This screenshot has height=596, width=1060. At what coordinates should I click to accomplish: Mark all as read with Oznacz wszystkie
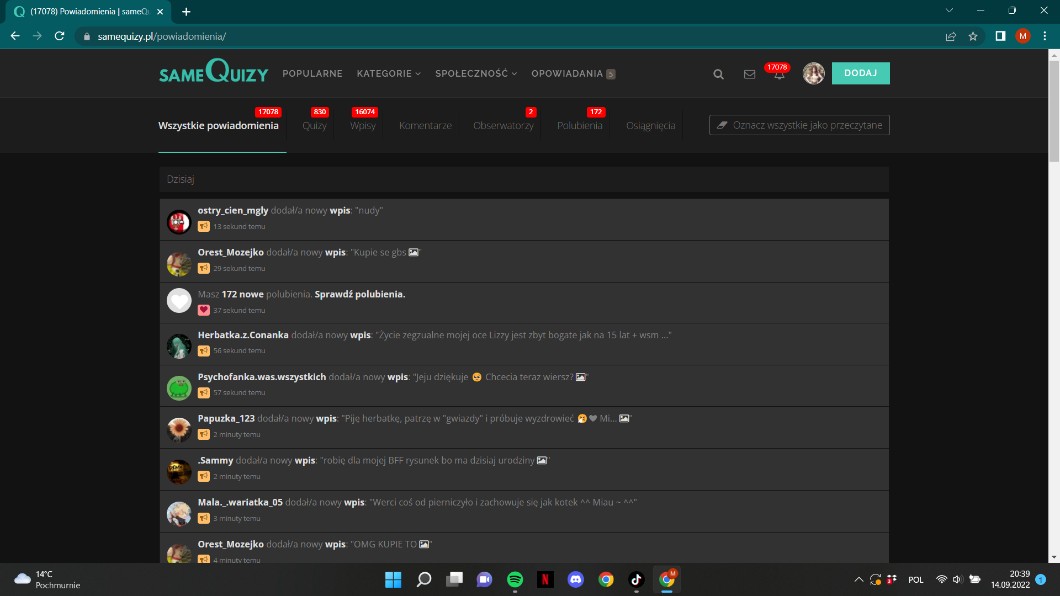pyautogui.click(x=799, y=125)
